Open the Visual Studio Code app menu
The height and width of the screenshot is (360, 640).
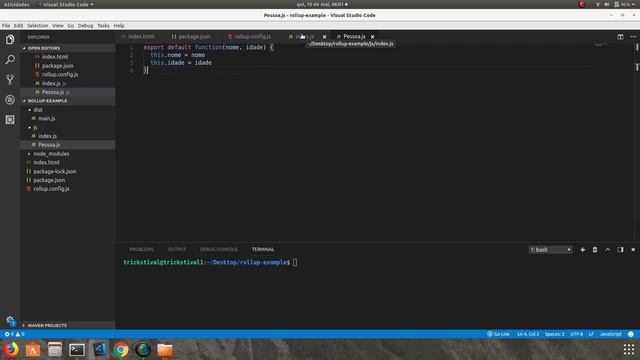coord(65,4)
